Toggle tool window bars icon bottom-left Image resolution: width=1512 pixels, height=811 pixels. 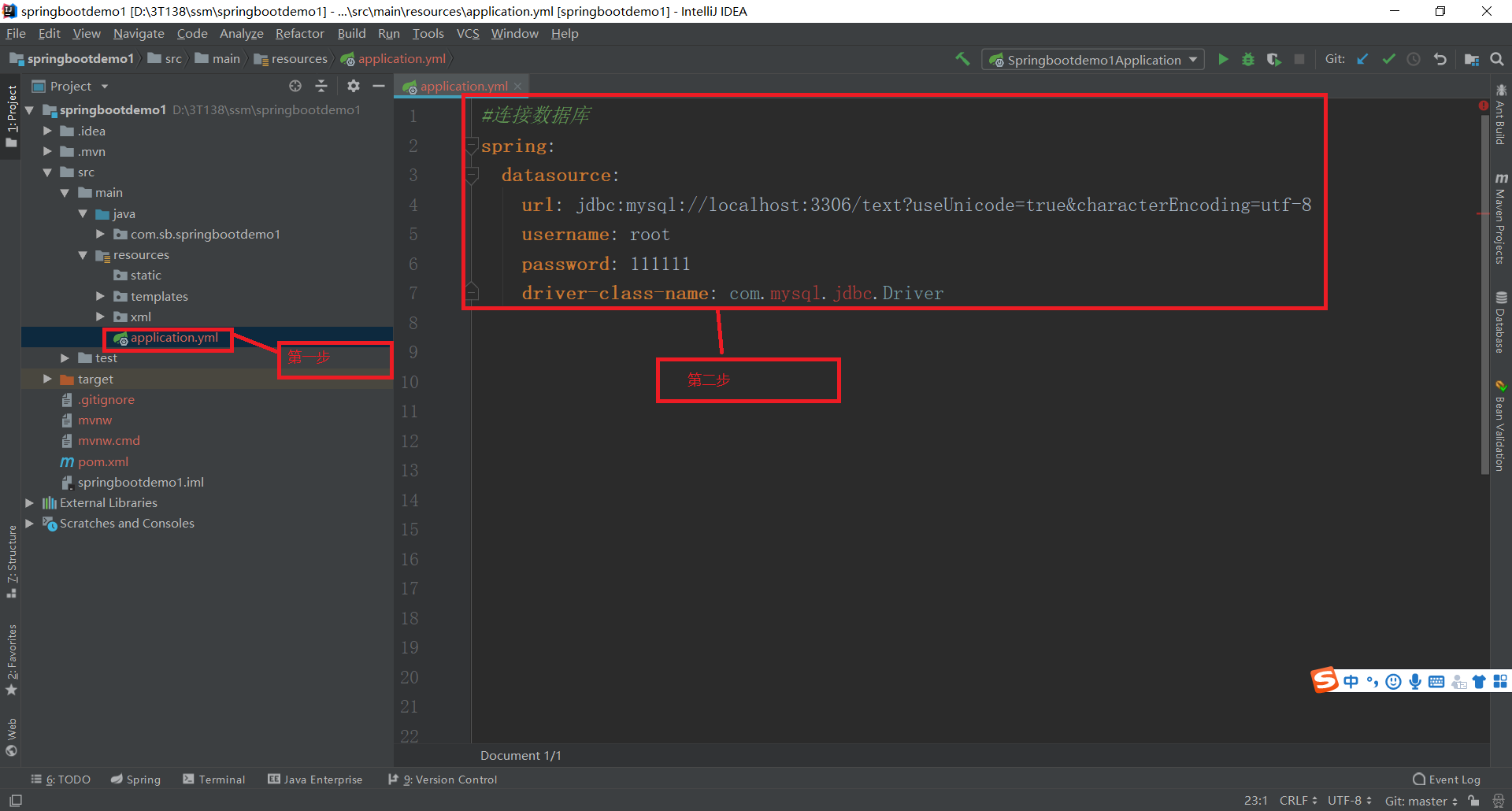tap(16, 801)
